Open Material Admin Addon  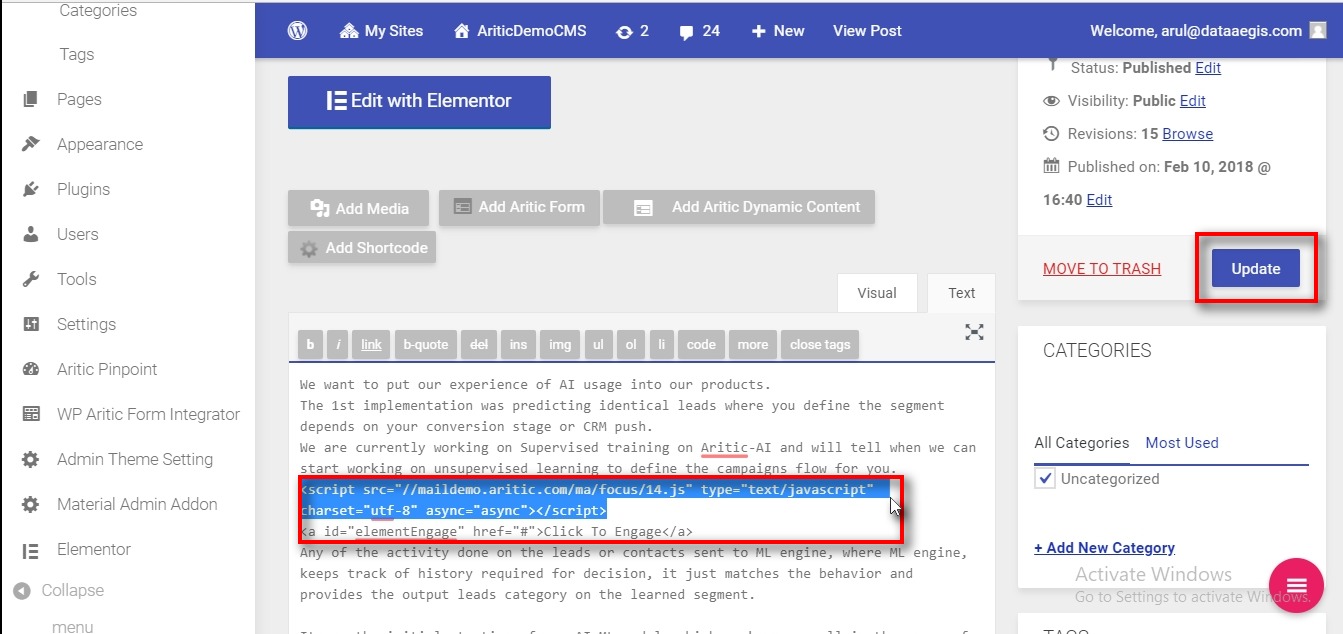point(137,504)
